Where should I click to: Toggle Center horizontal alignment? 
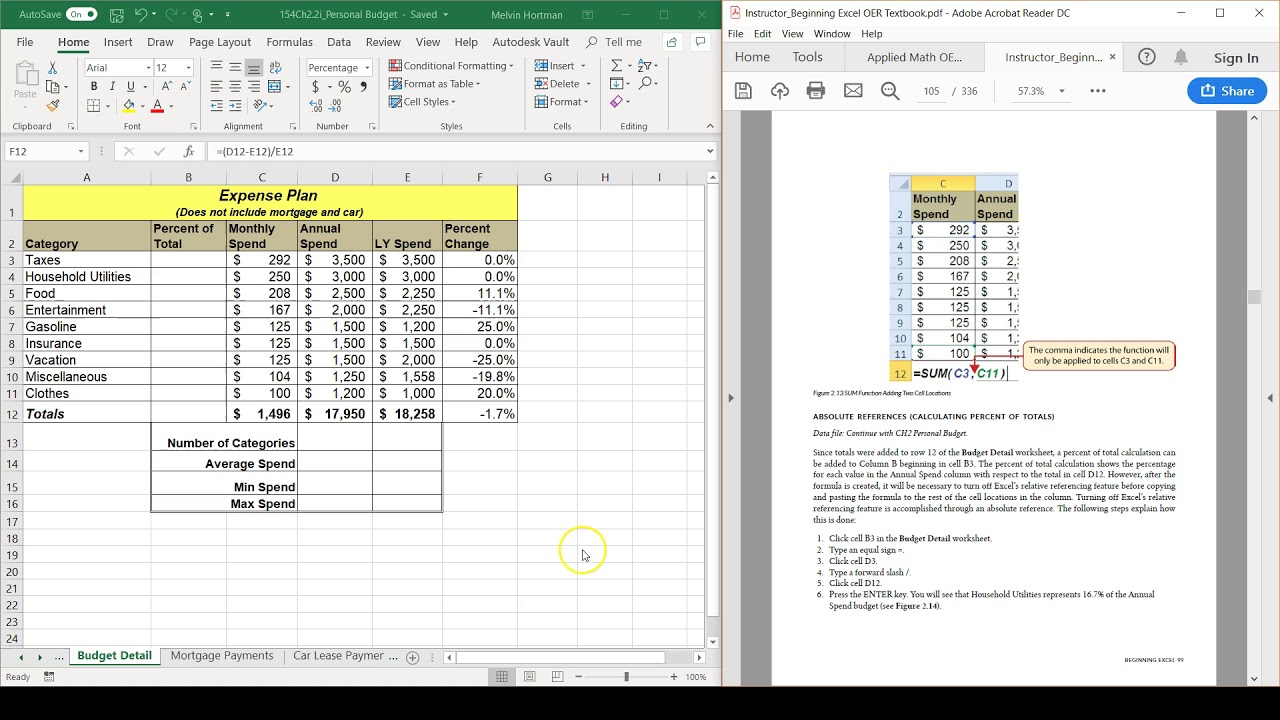(x=235, y=86)
